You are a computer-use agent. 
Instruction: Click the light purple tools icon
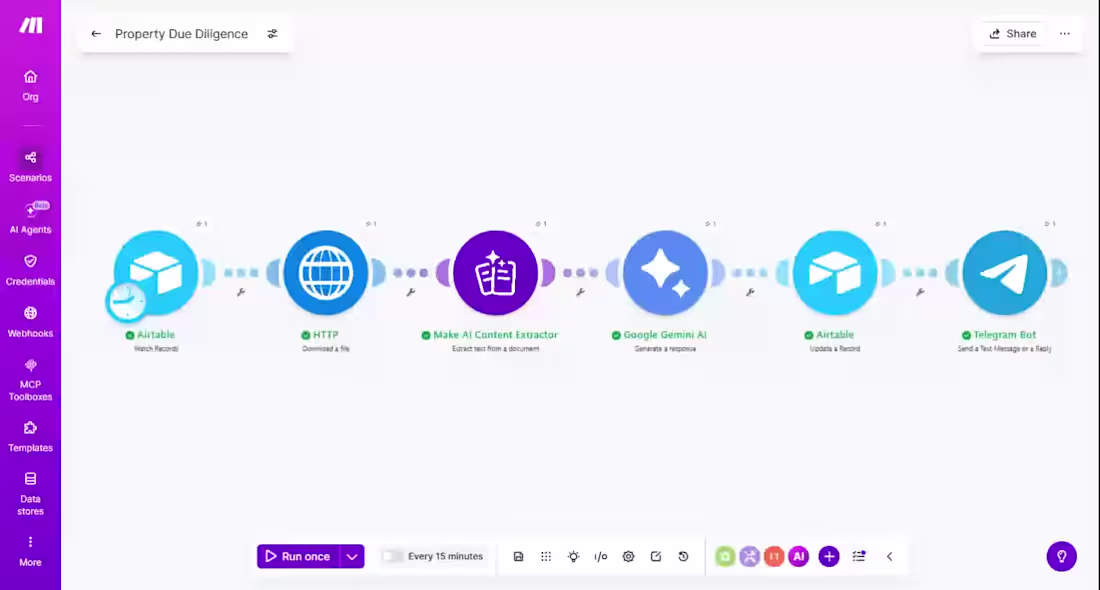pyautogui.click(x=750, y=556)
